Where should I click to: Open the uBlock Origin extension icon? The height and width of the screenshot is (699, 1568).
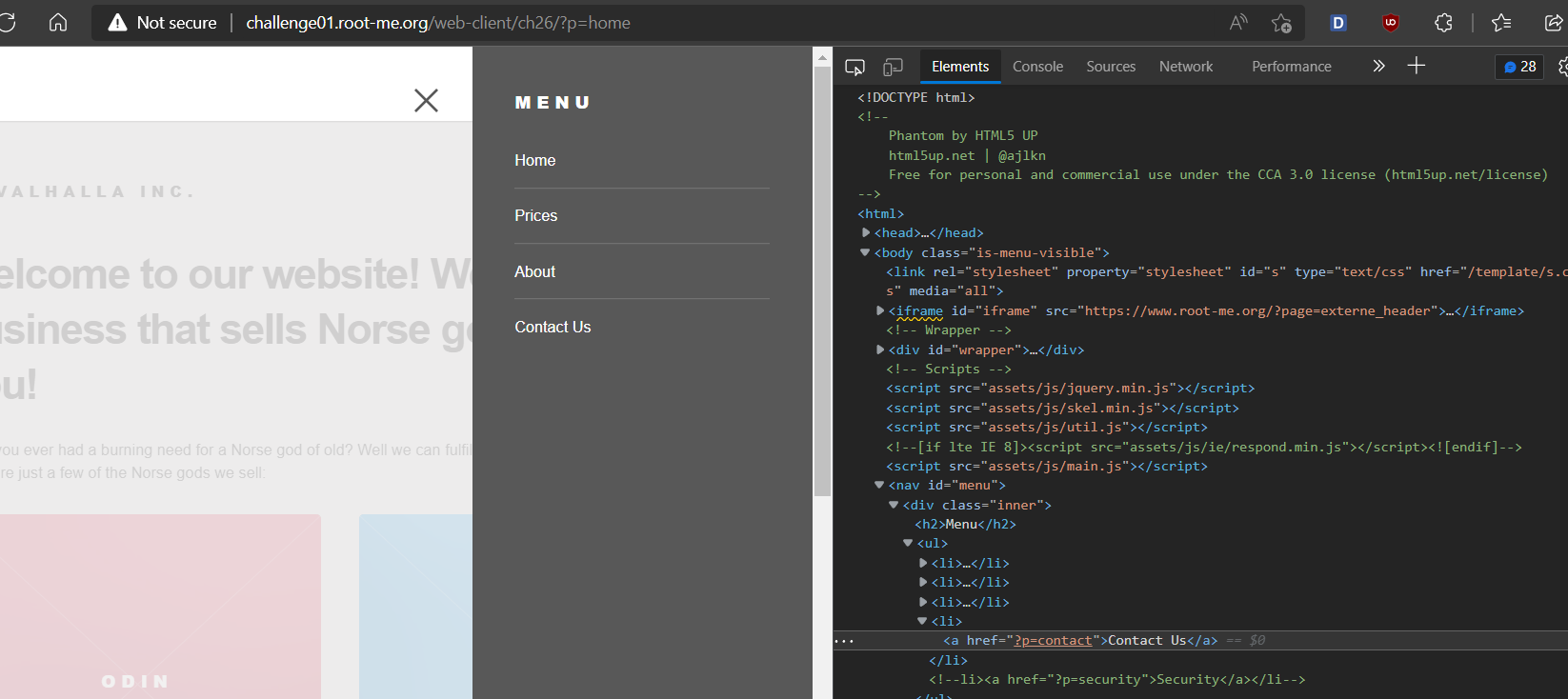1391,22
